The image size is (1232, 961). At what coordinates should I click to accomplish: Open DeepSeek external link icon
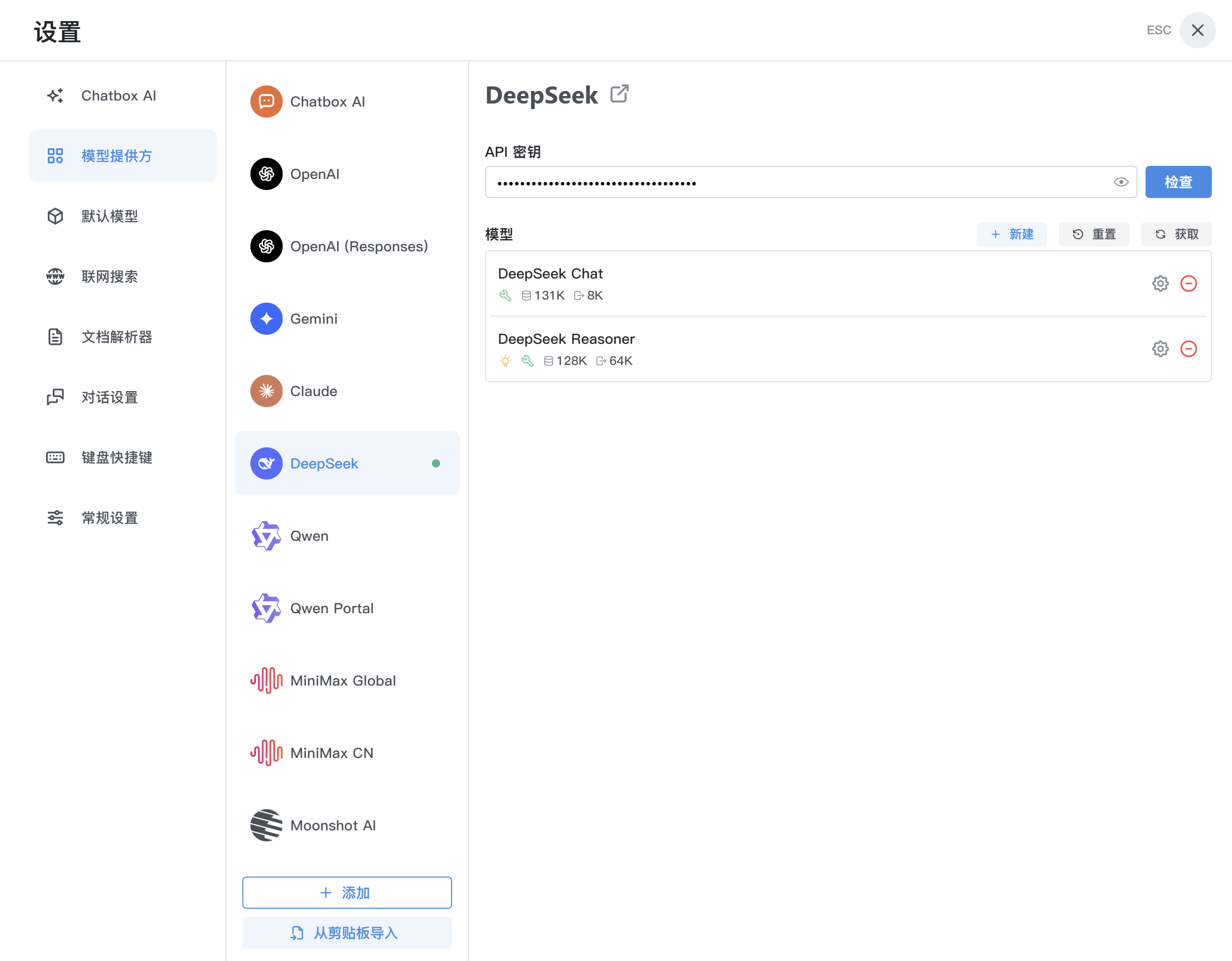pyautogui.click(x=619, y=93)
